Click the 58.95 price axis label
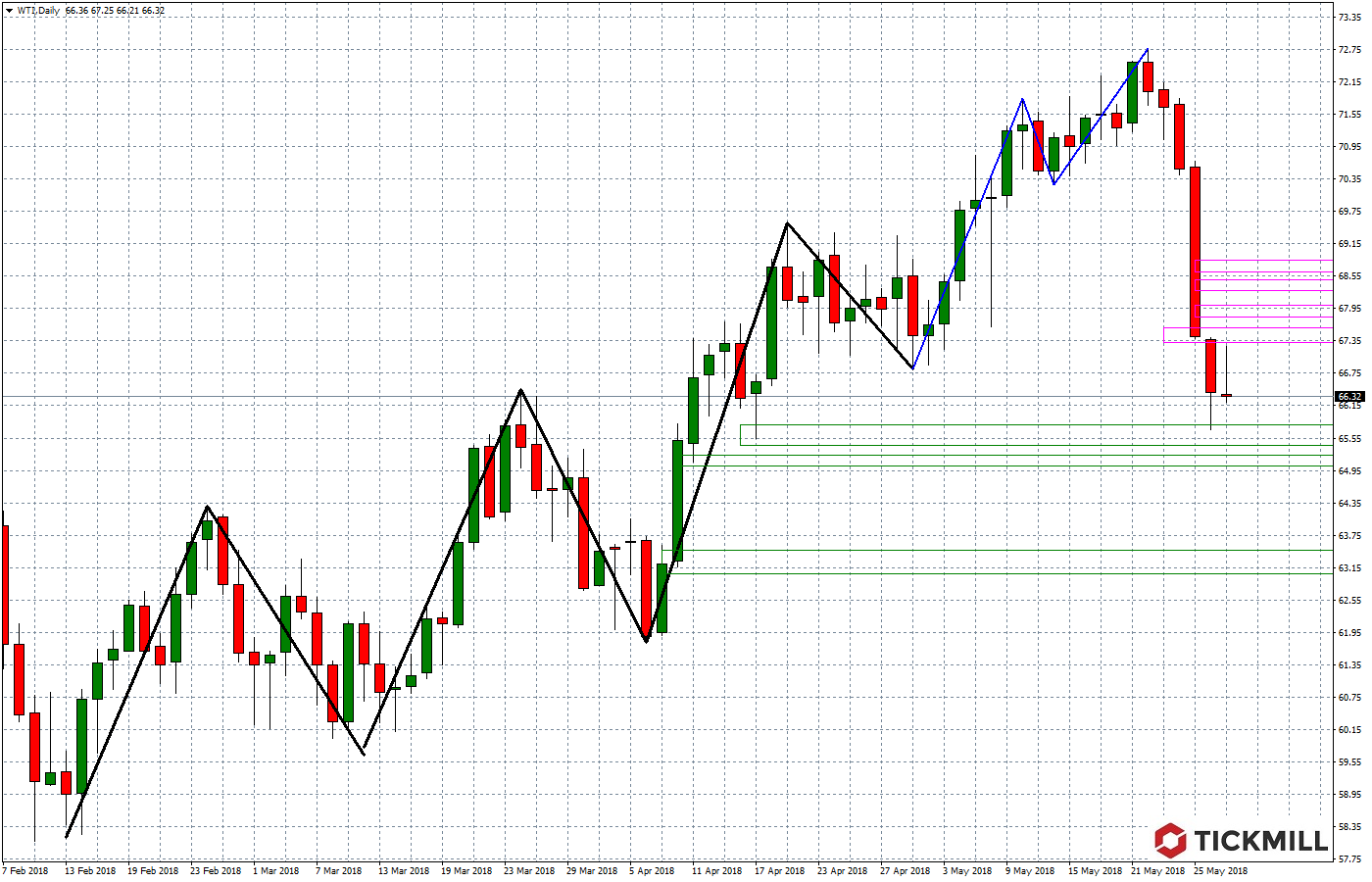Screen dimensions: 1372x882 (x=1349, y=795)
